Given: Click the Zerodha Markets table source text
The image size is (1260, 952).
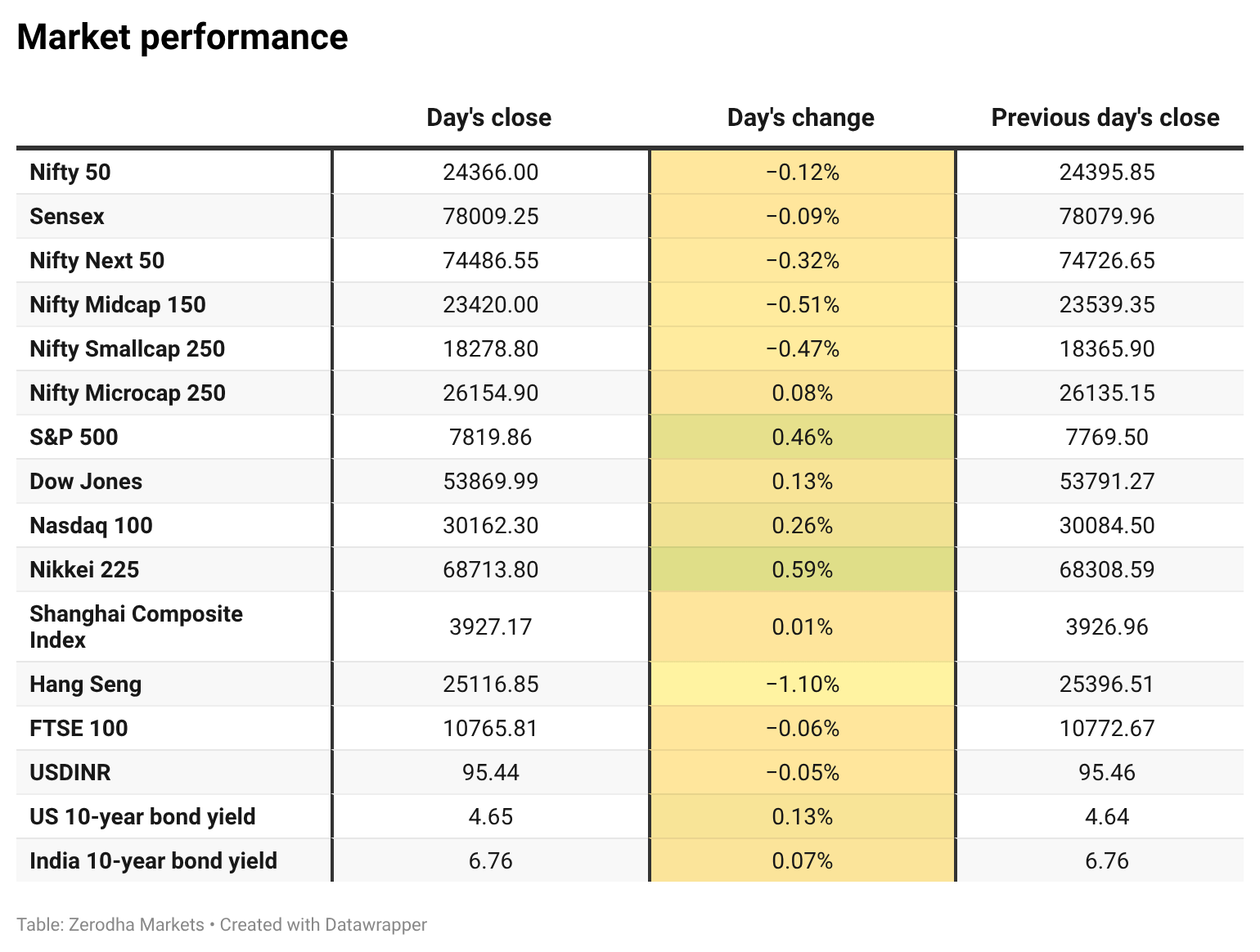Looking at the screenshot, I should (137, 925).
